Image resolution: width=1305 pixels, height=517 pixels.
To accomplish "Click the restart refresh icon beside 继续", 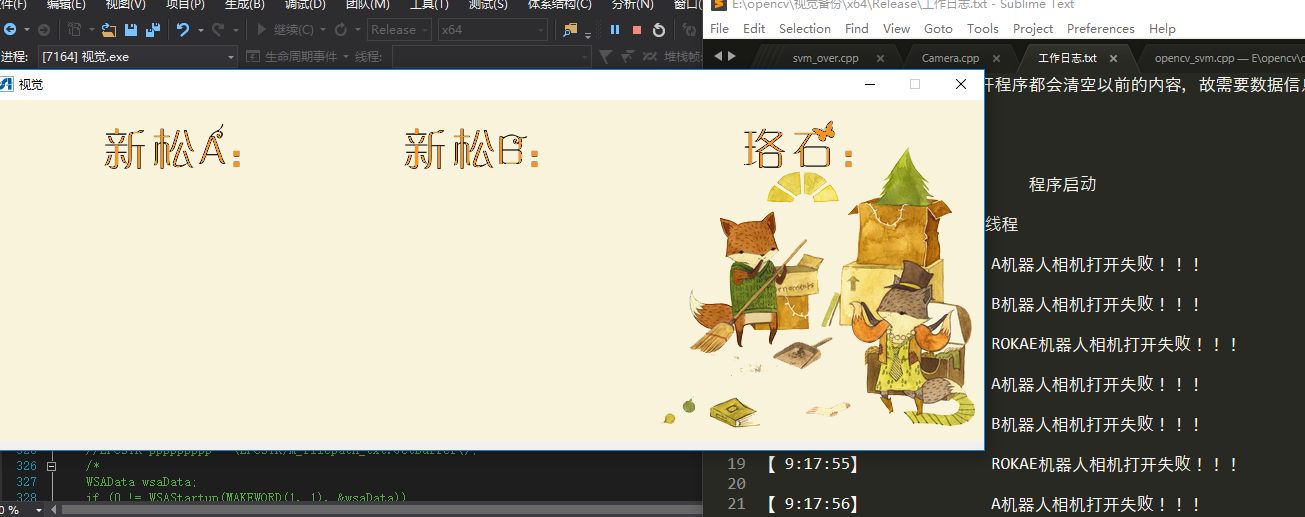I will pos(341,30).
